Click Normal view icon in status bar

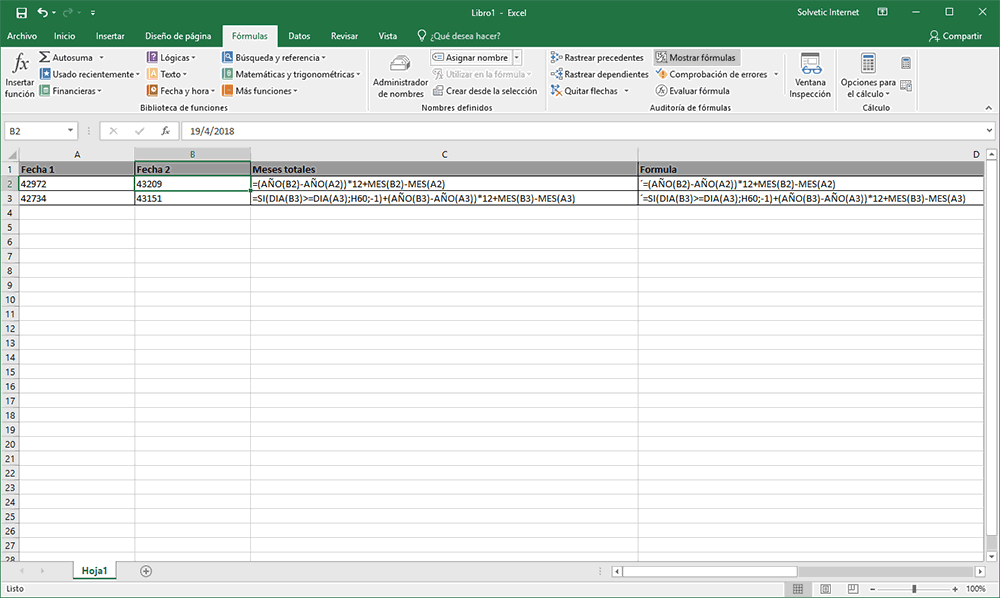pos(798,588)
